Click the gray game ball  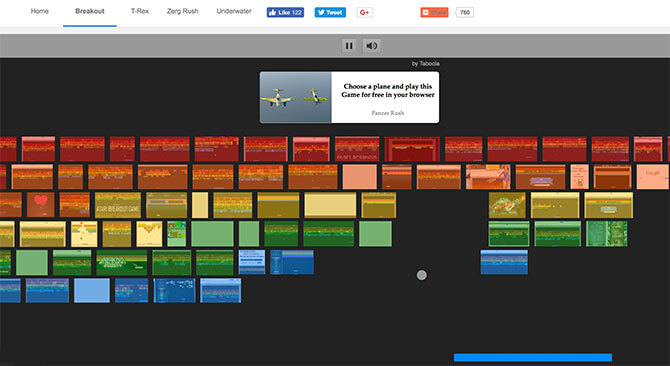click(x=422, y=275)
